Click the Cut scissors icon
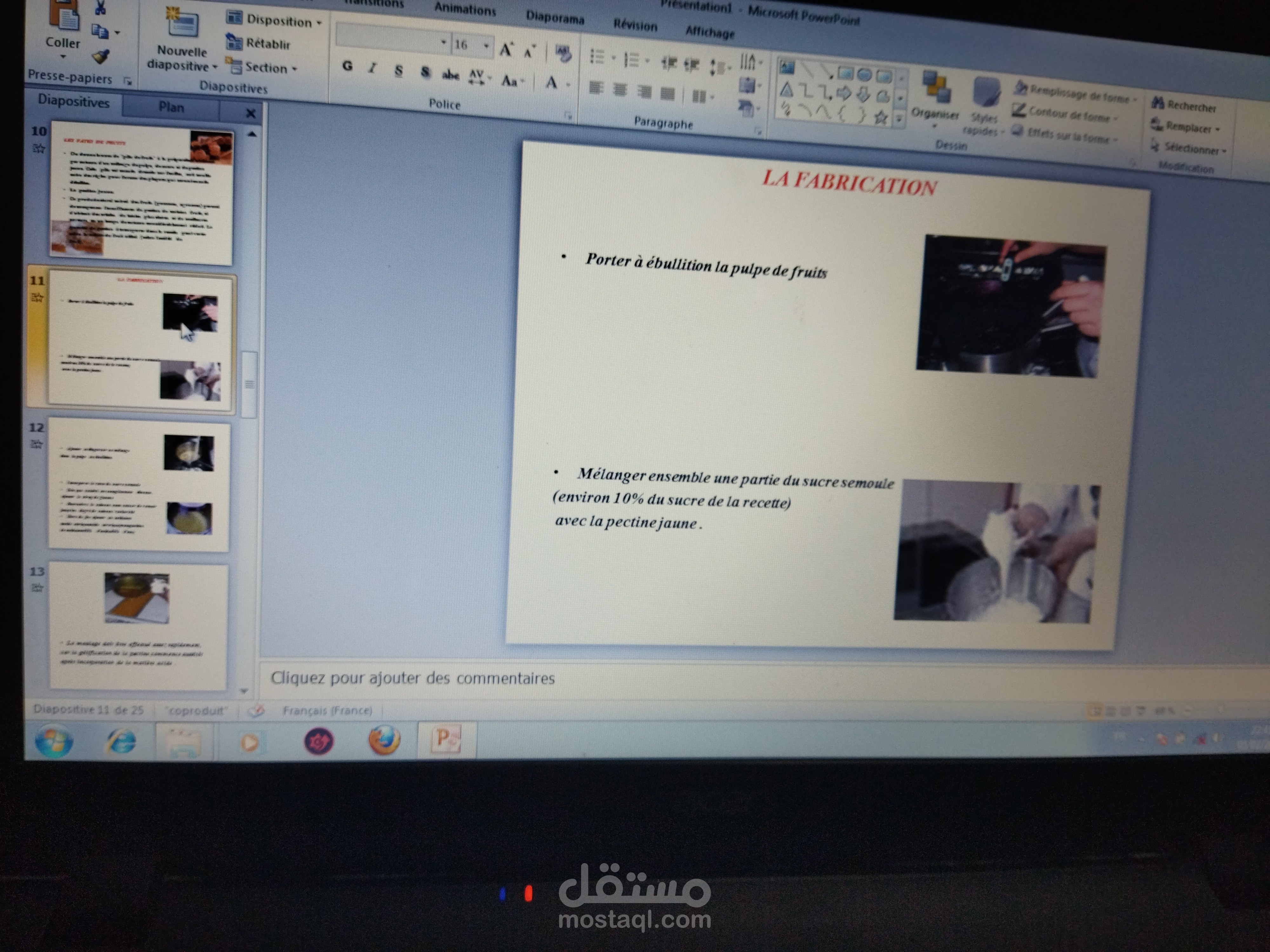The image size is (1270, 952). click(100, 8)
